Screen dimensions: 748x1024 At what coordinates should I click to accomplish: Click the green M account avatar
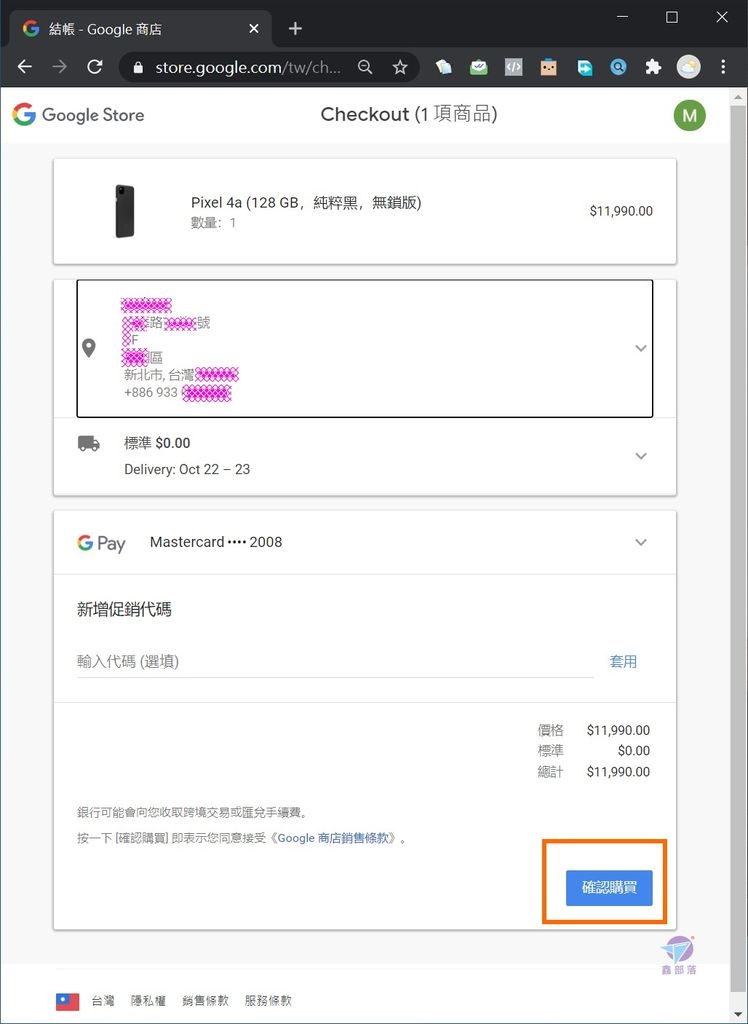pos(689,116)
